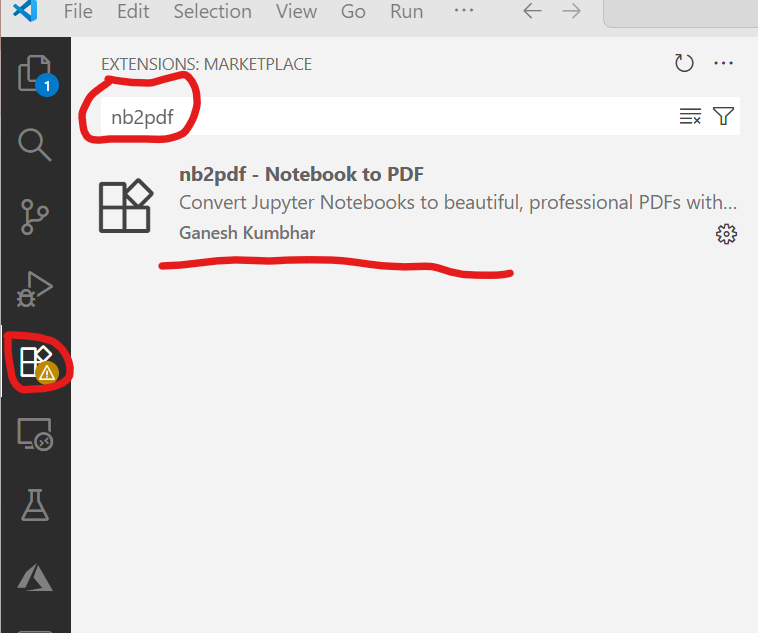This screenshot has width=758, height=633.
Task: Open the filter extensions dropdown
Action: click(x=723, y=116)
